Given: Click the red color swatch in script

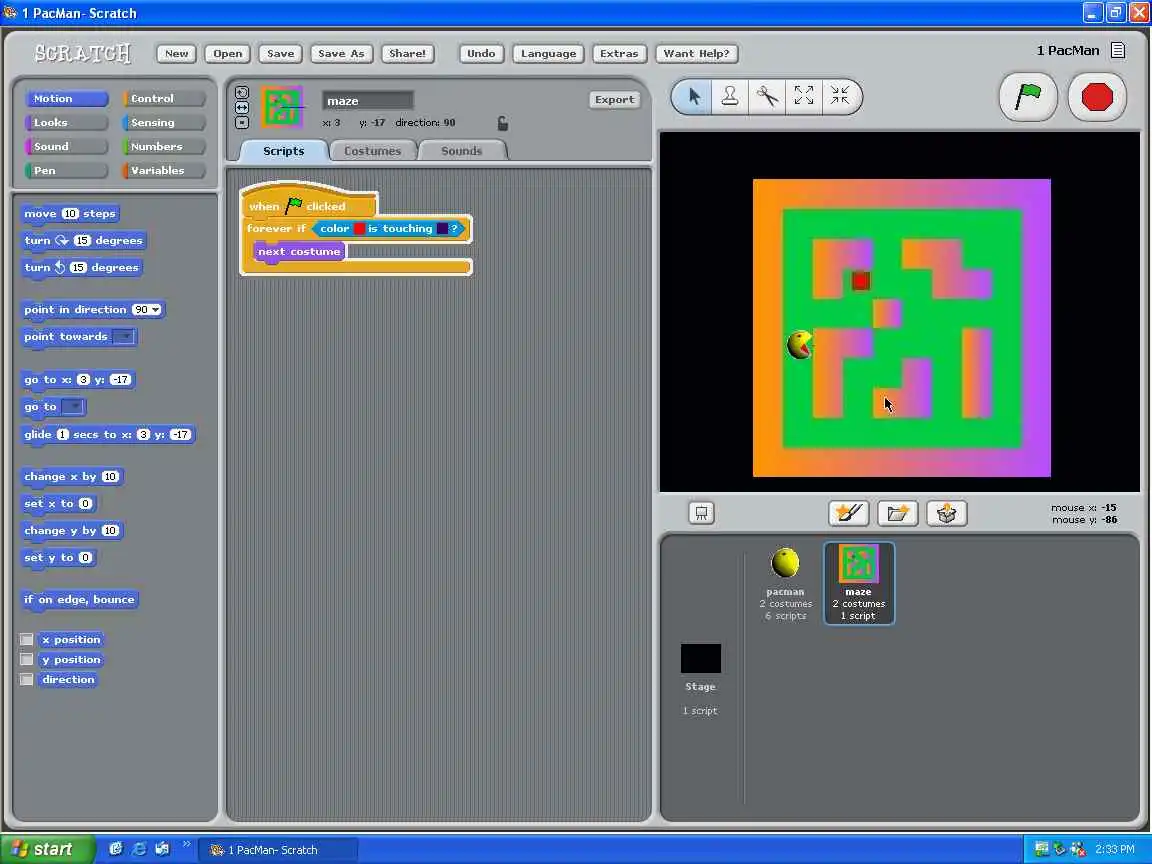Looking at the screenshot, I should 359,228.
